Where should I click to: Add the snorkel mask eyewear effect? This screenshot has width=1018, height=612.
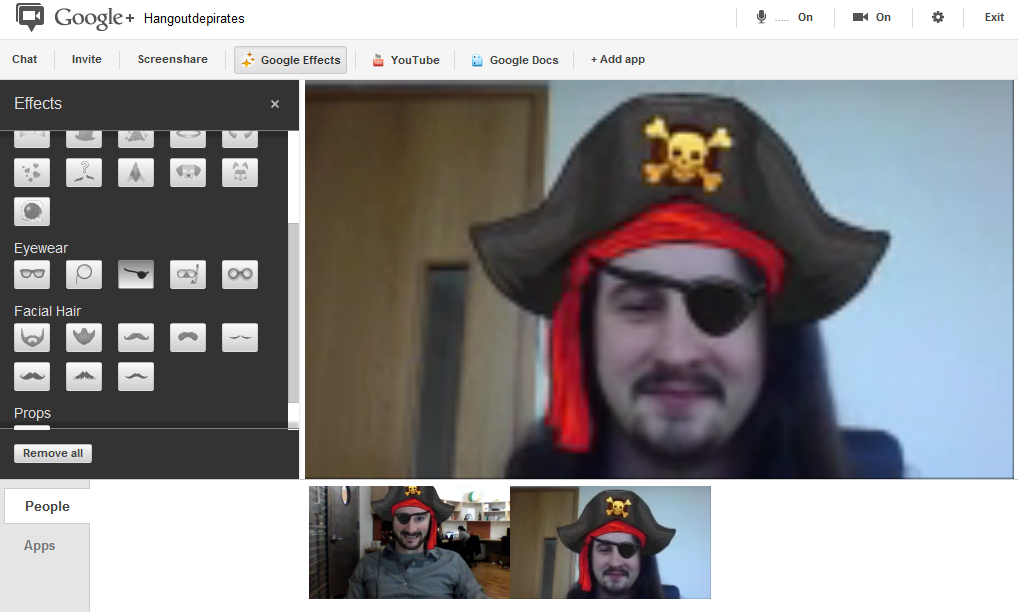188,274
